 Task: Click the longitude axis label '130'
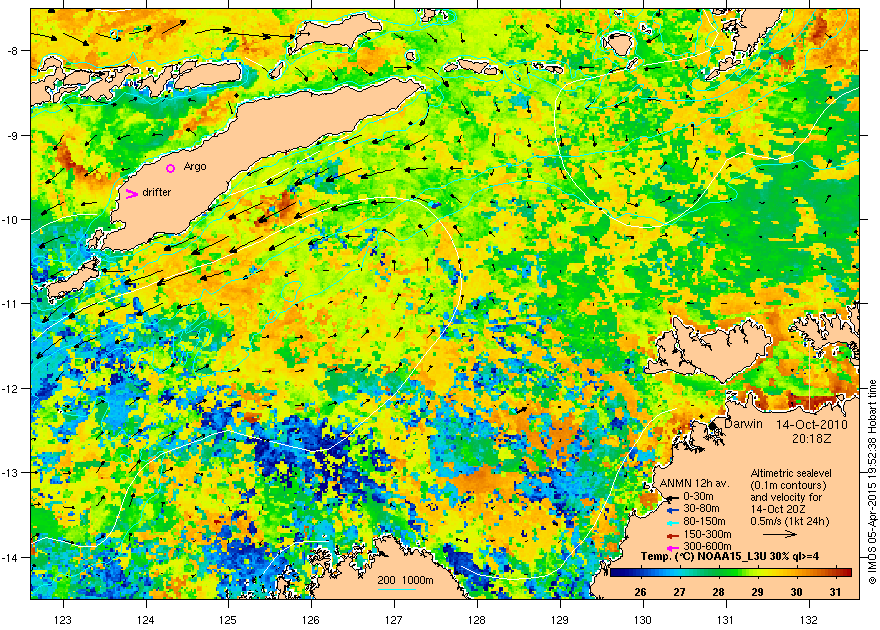tap(643, 619)
